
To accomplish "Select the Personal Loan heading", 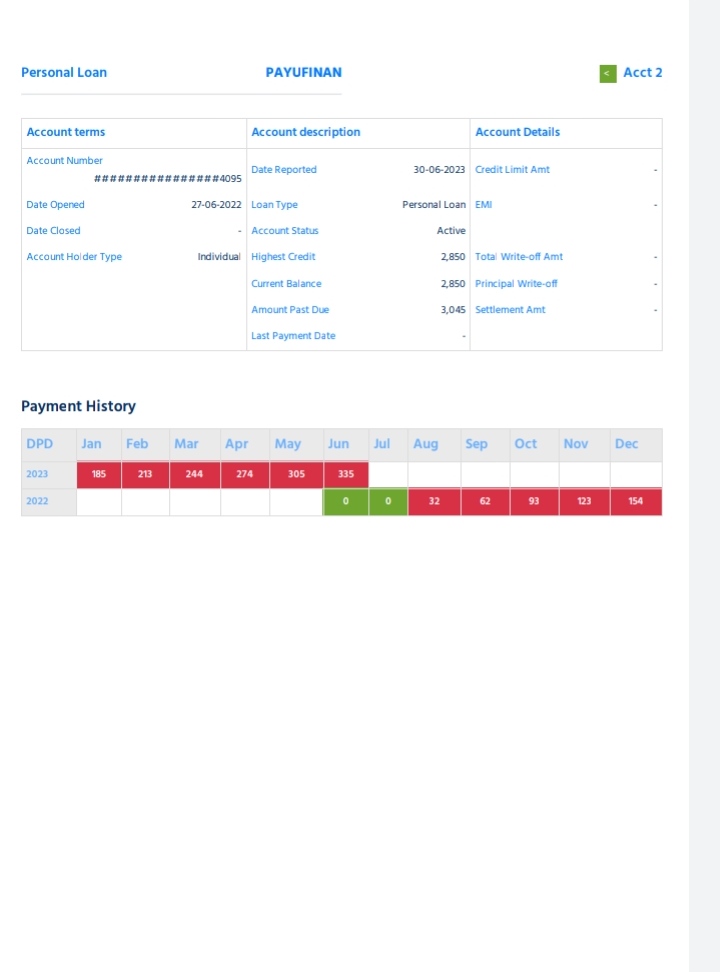I will (x=64, y=72).
